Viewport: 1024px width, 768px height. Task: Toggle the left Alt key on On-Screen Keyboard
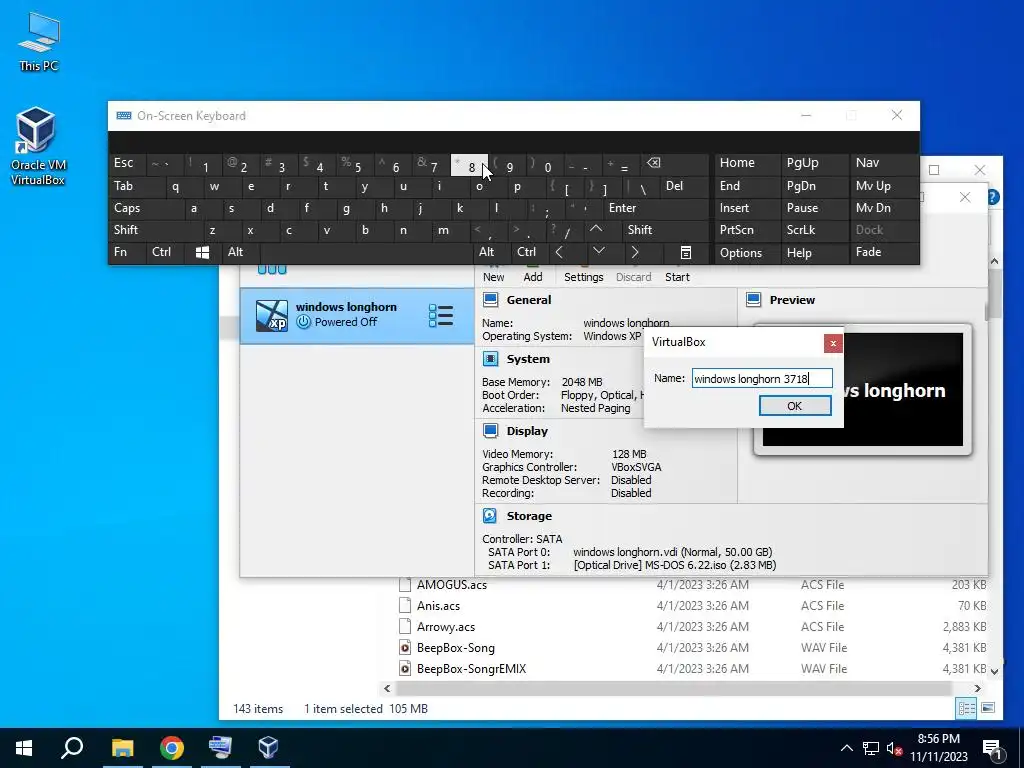point(241,252)
